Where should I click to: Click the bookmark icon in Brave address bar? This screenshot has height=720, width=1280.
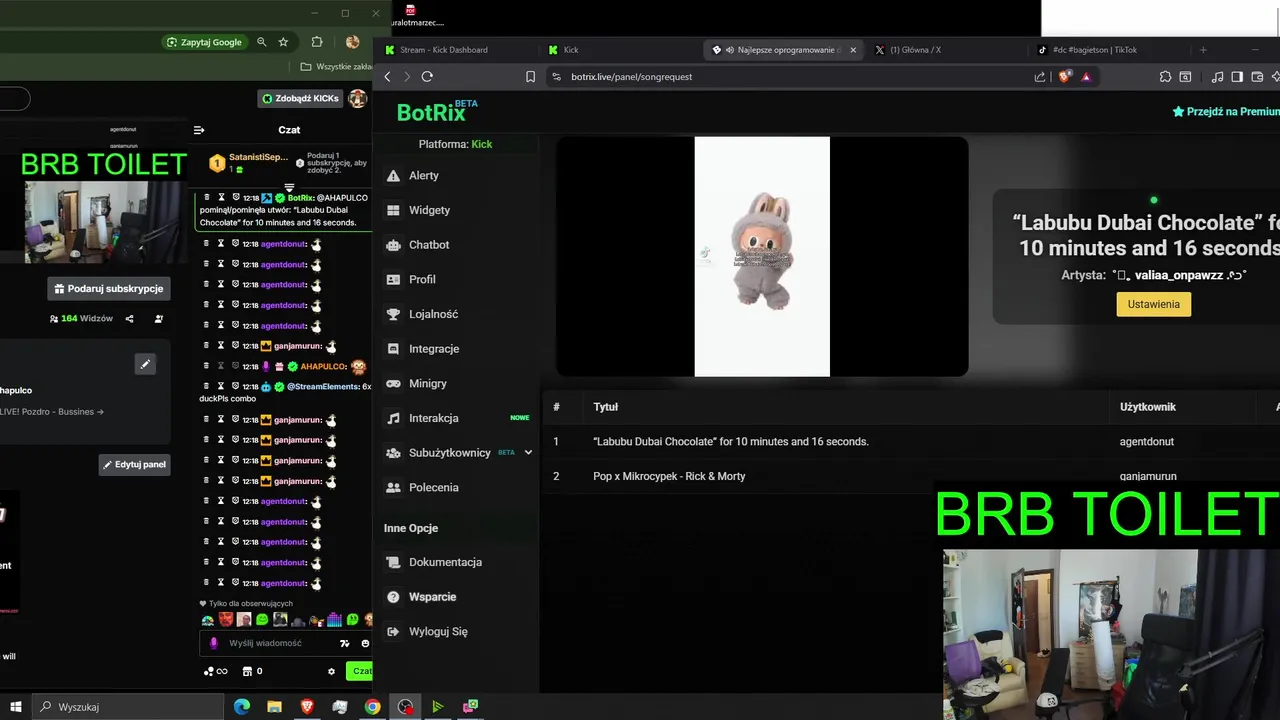[530, 77]
